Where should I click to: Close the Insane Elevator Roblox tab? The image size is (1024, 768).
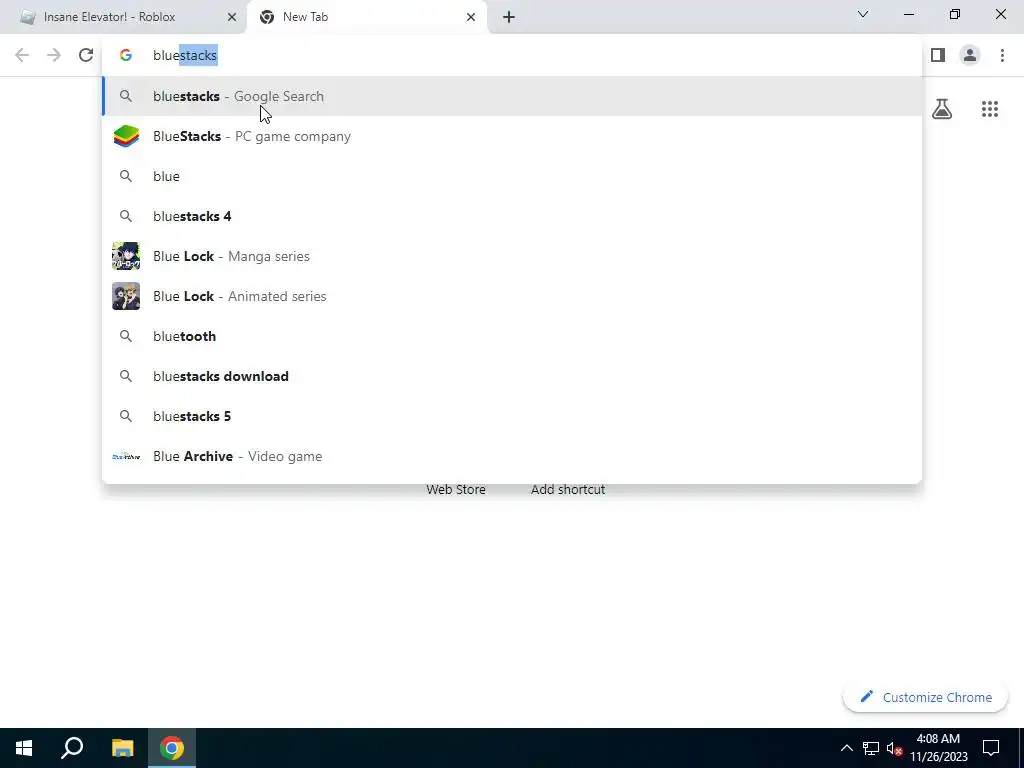[231, 17]
